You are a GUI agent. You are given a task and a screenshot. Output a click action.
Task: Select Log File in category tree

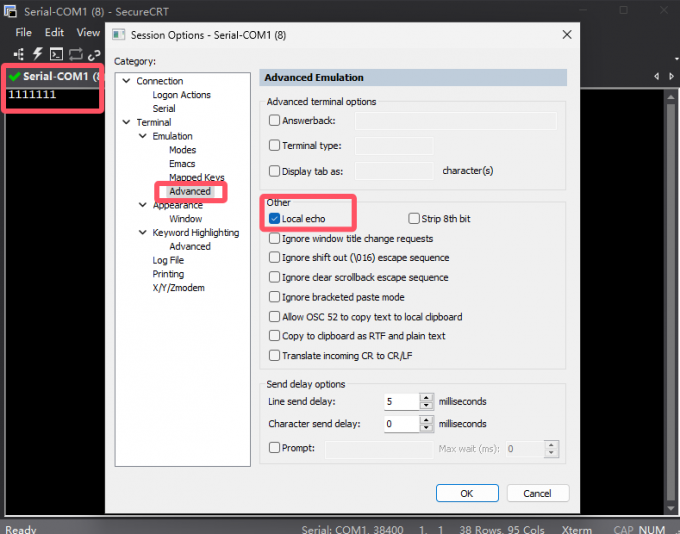click(168, 260)
